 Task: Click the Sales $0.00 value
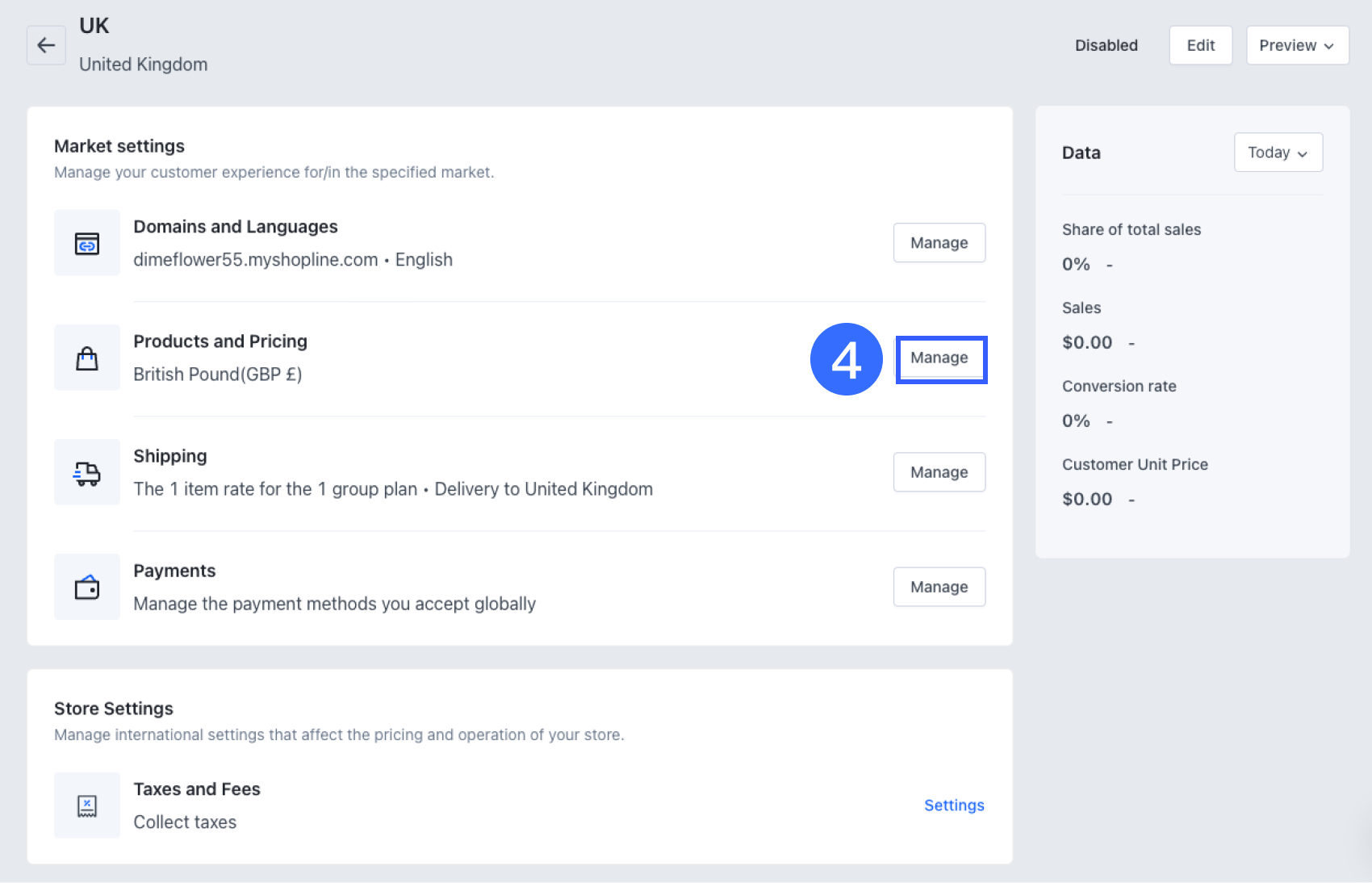pos(1087,342)
